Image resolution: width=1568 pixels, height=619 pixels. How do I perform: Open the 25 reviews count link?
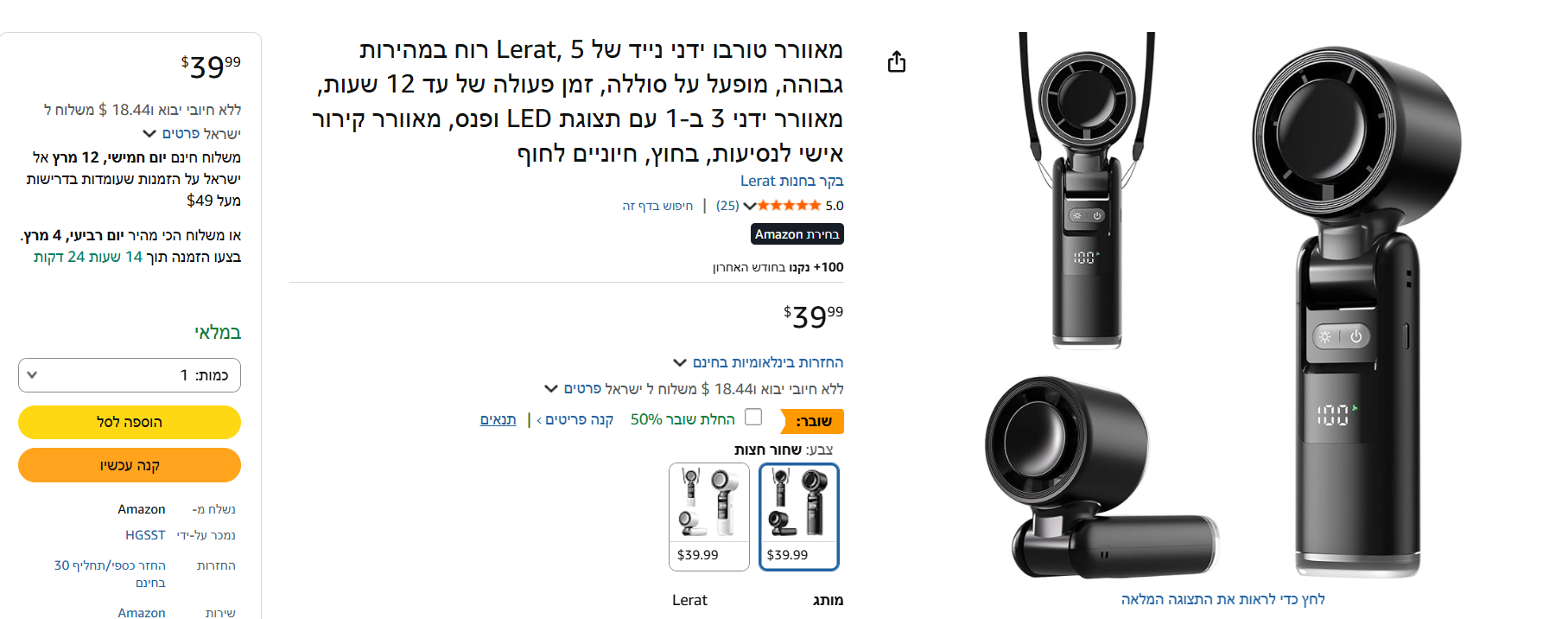[727, 206]
